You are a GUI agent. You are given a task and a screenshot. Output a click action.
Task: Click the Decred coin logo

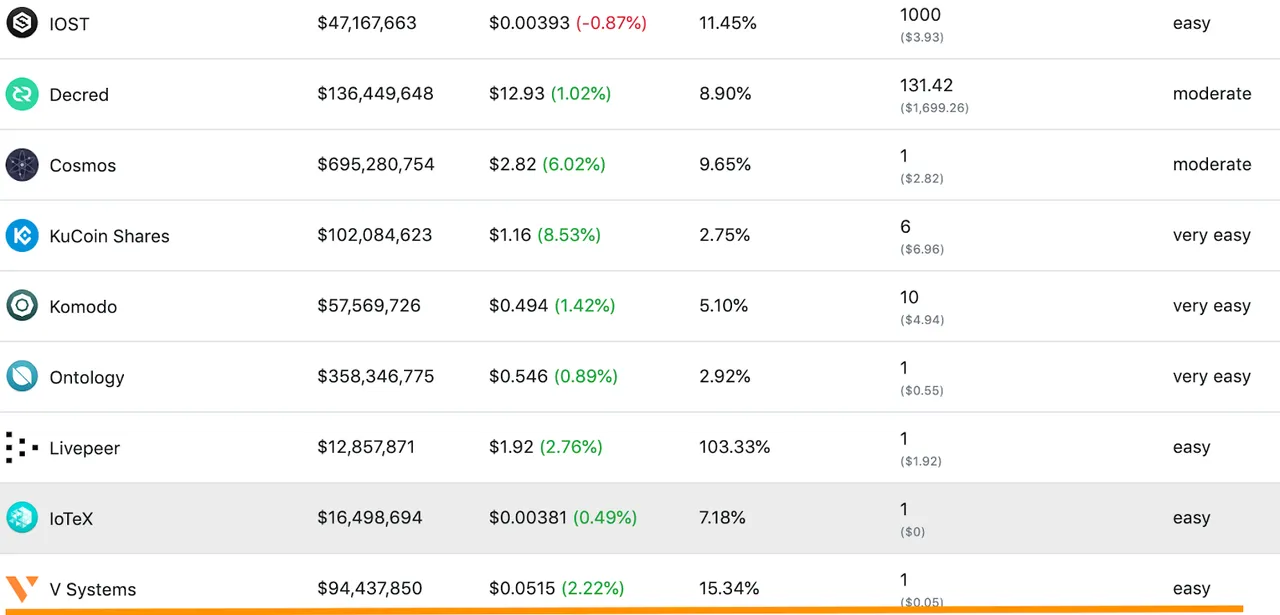pos(22,94)
